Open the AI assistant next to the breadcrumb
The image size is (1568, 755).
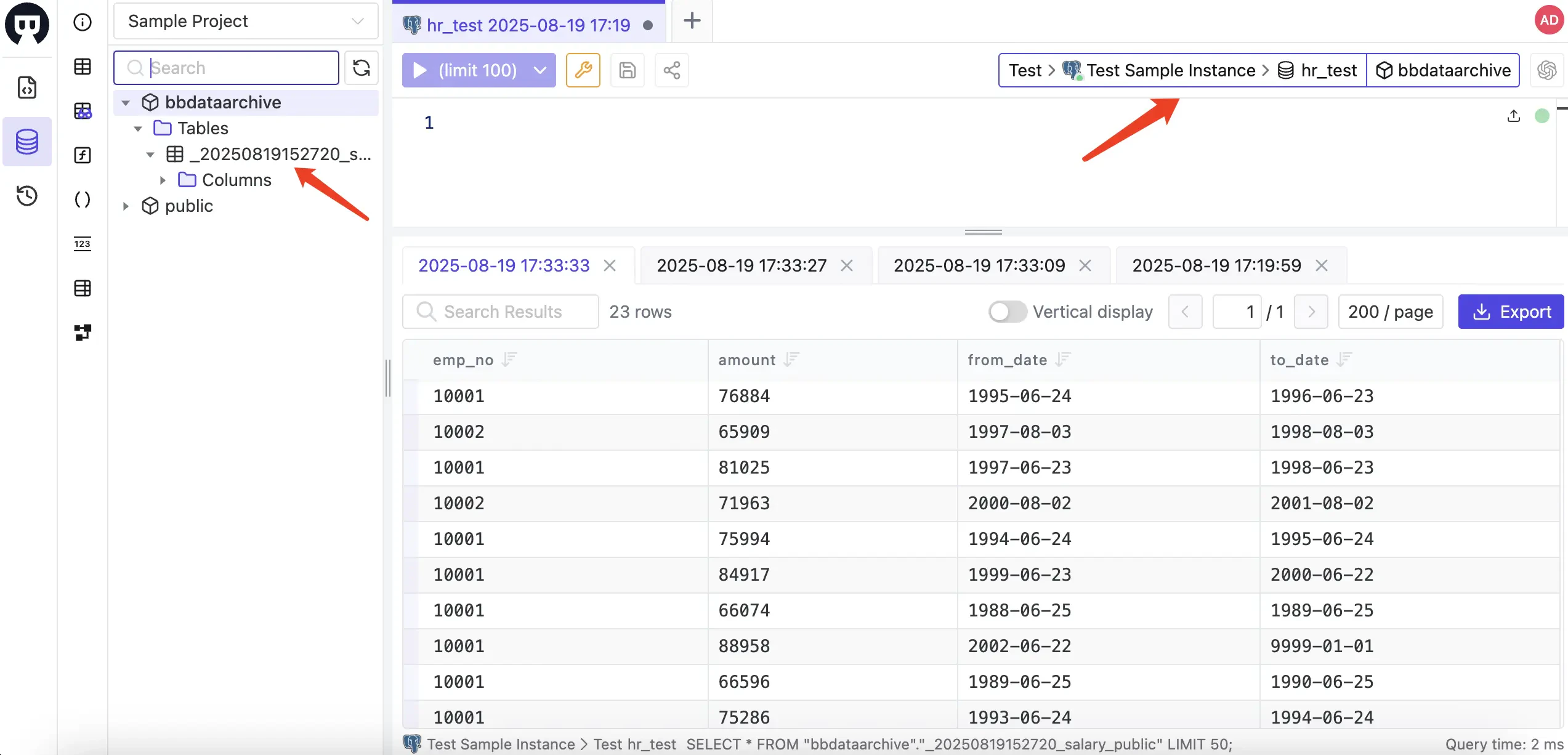coord(1548,70)
